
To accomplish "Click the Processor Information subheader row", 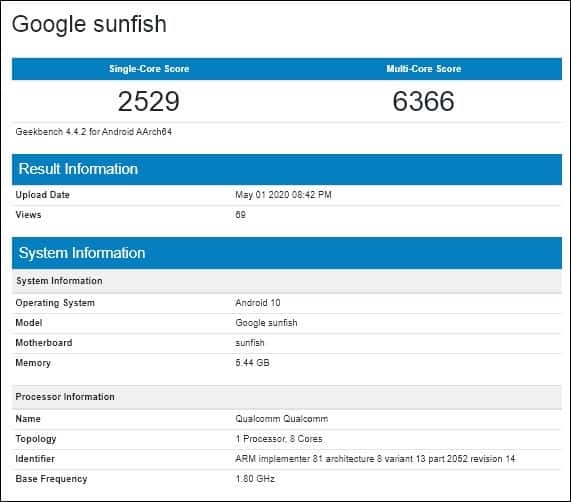I will point(287,397).
